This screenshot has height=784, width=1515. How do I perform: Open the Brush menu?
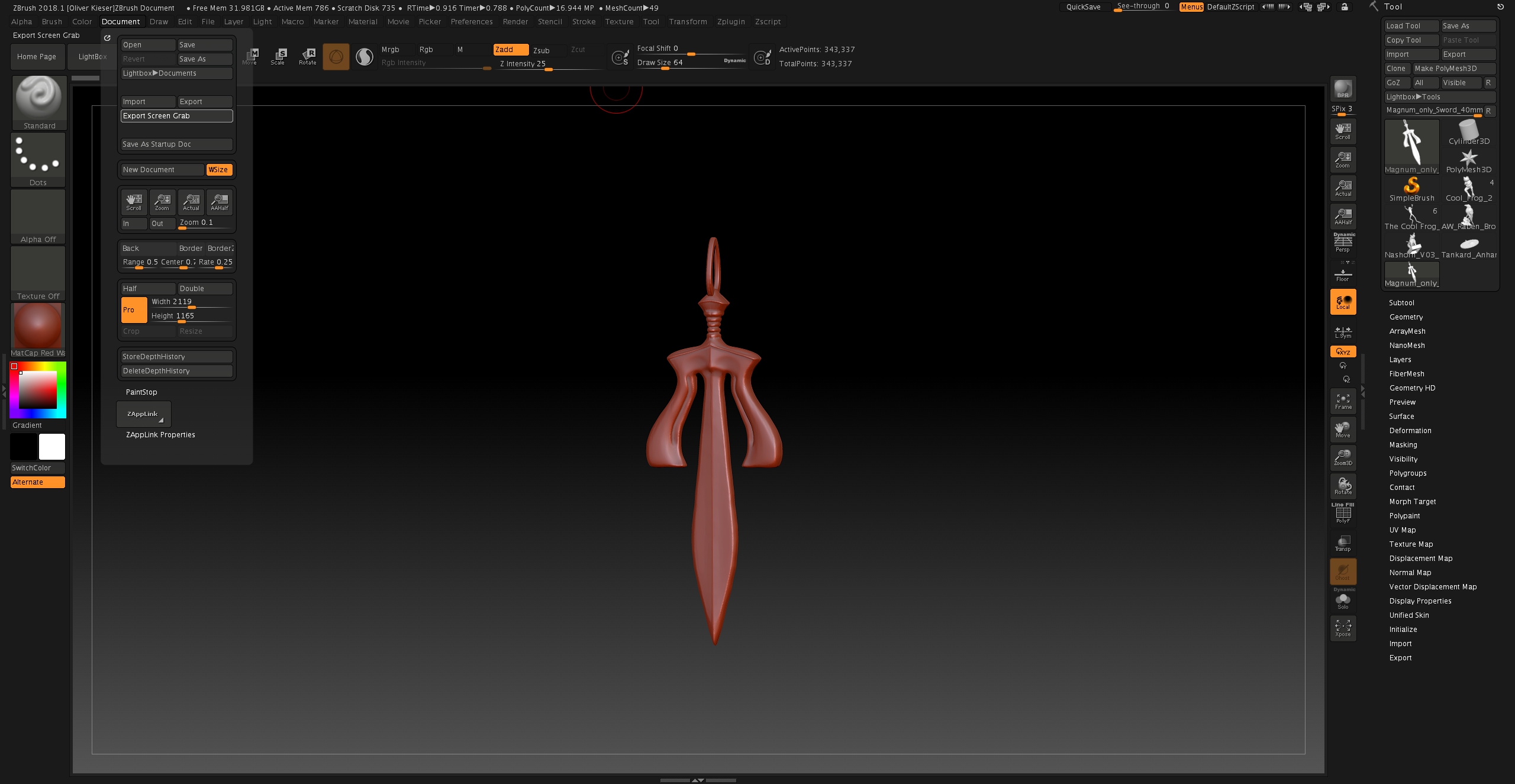point(52,22)
